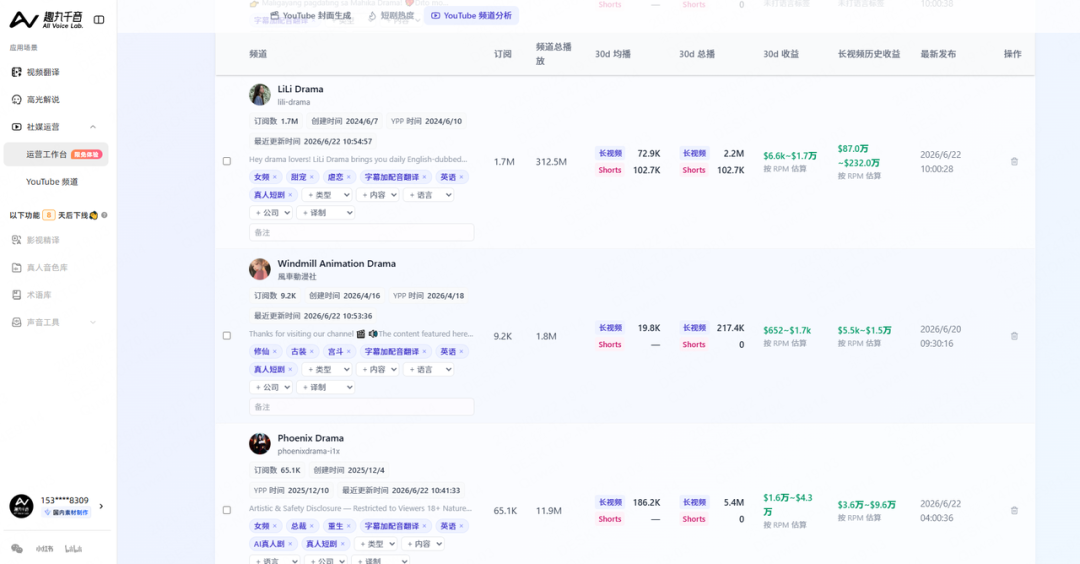Open the 语言 dropdown for Windmill Animation Drama
Screen dimensions: 1080x564
click(429, 369)
